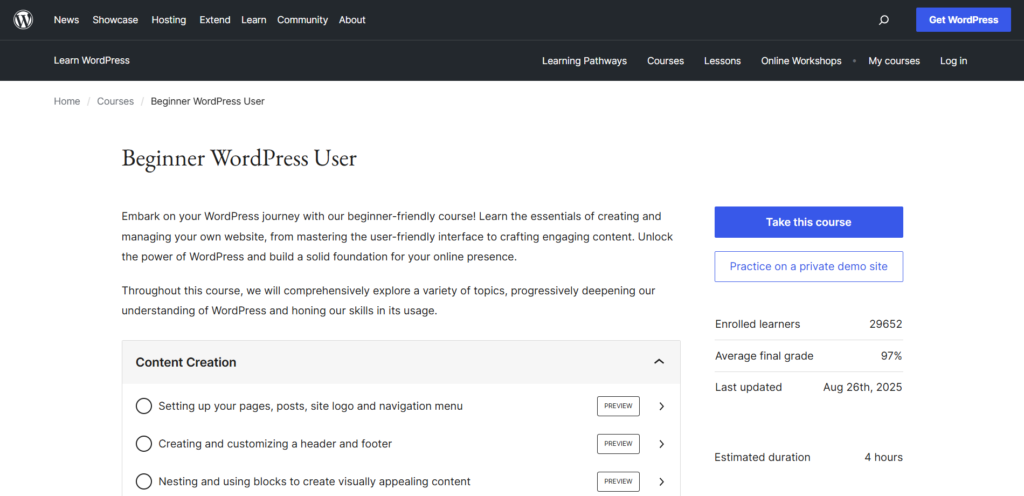1024x496 pixels.
Task: Click the Get WordPress button
Action: tap(963, 20)
